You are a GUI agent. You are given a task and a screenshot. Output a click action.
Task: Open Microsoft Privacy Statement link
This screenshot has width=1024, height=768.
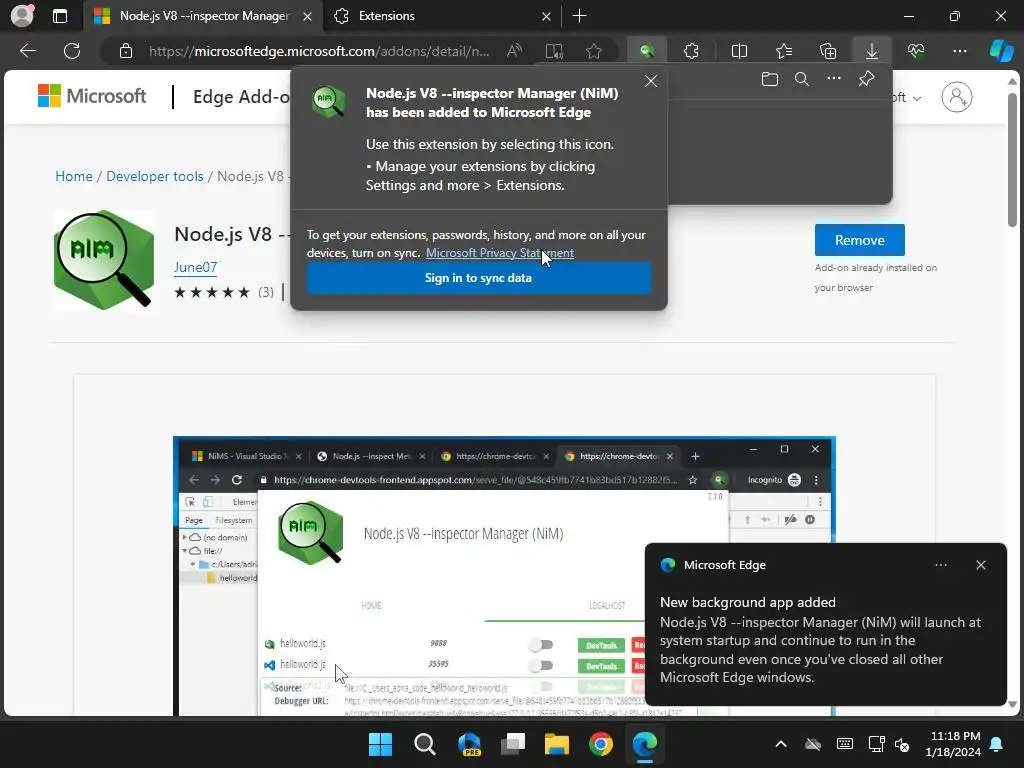click(500, 253)
